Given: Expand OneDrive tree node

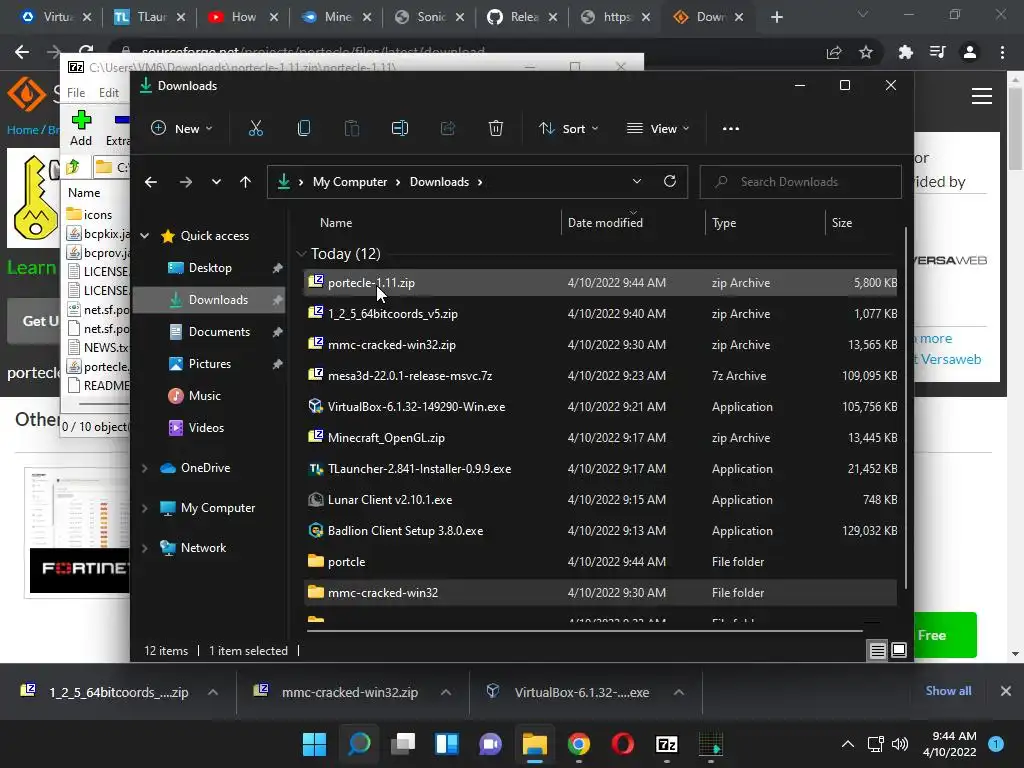Looking at the screenshot, I should pyautogui.click(x=145, y=468).
